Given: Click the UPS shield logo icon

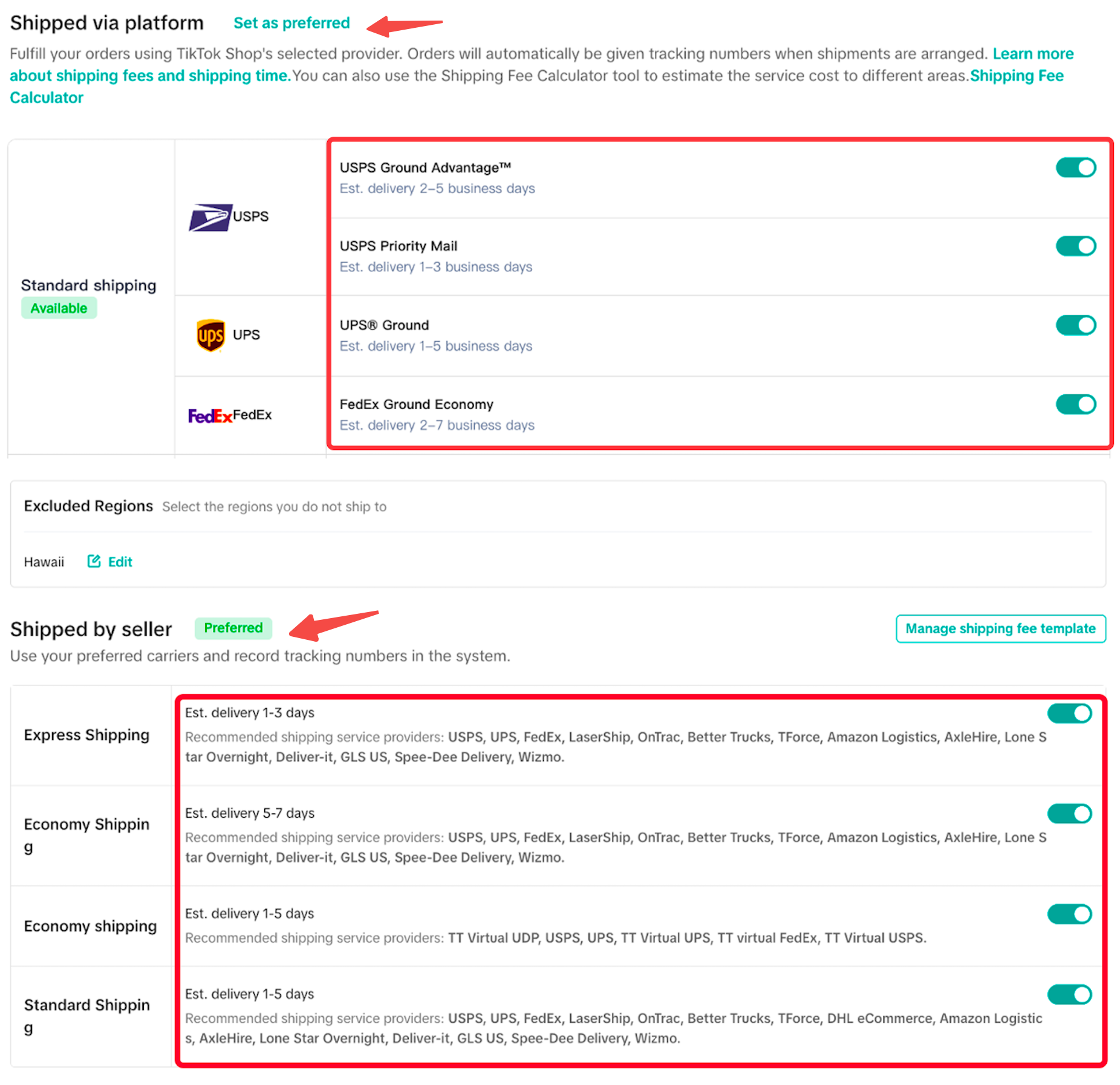Looking at the screenshot, I should point(210,335).
